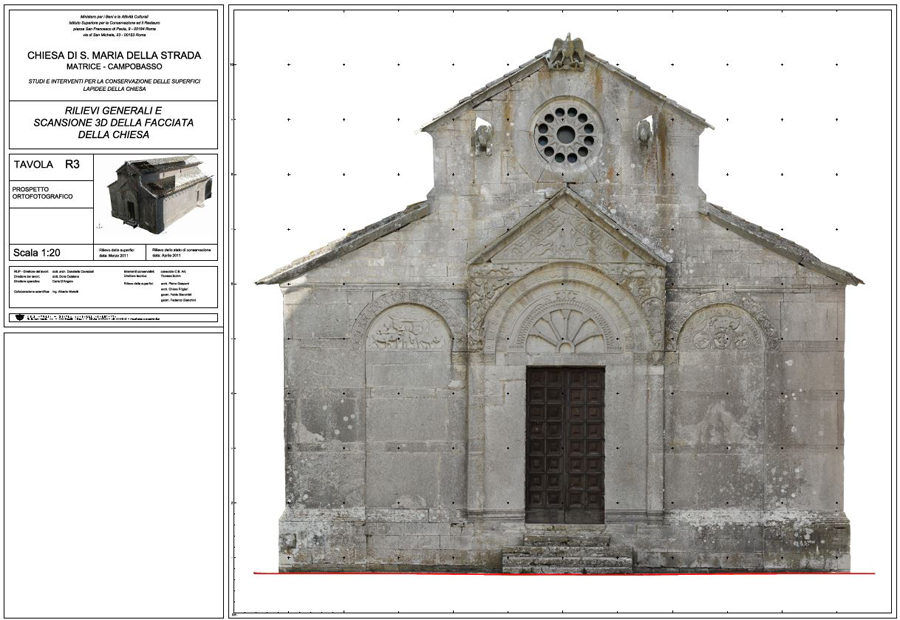Click the 3D church model thumbnail
900x620 pixels.
pos(160,195)
